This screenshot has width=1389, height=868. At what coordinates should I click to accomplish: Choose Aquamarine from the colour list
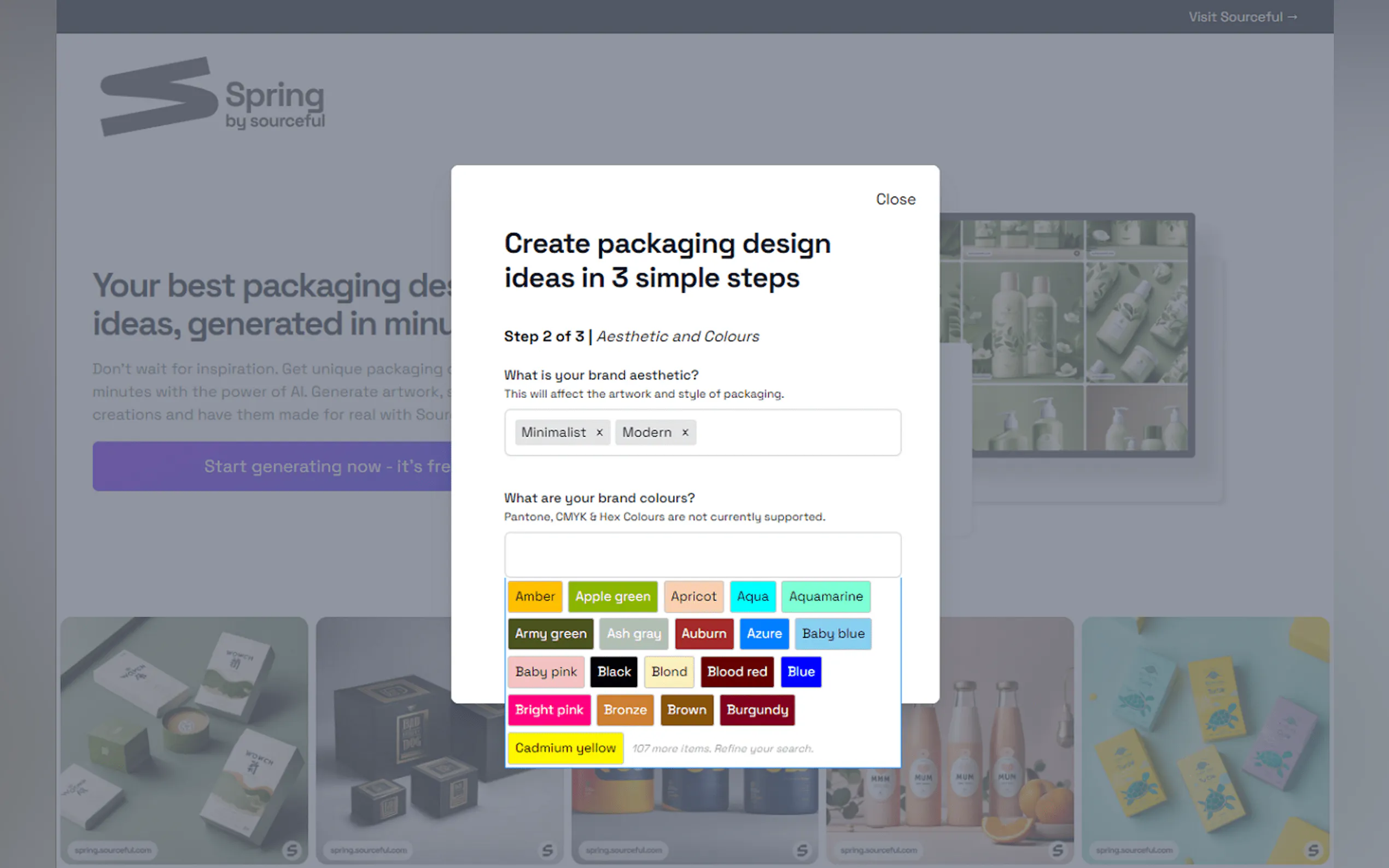[825, 596]
